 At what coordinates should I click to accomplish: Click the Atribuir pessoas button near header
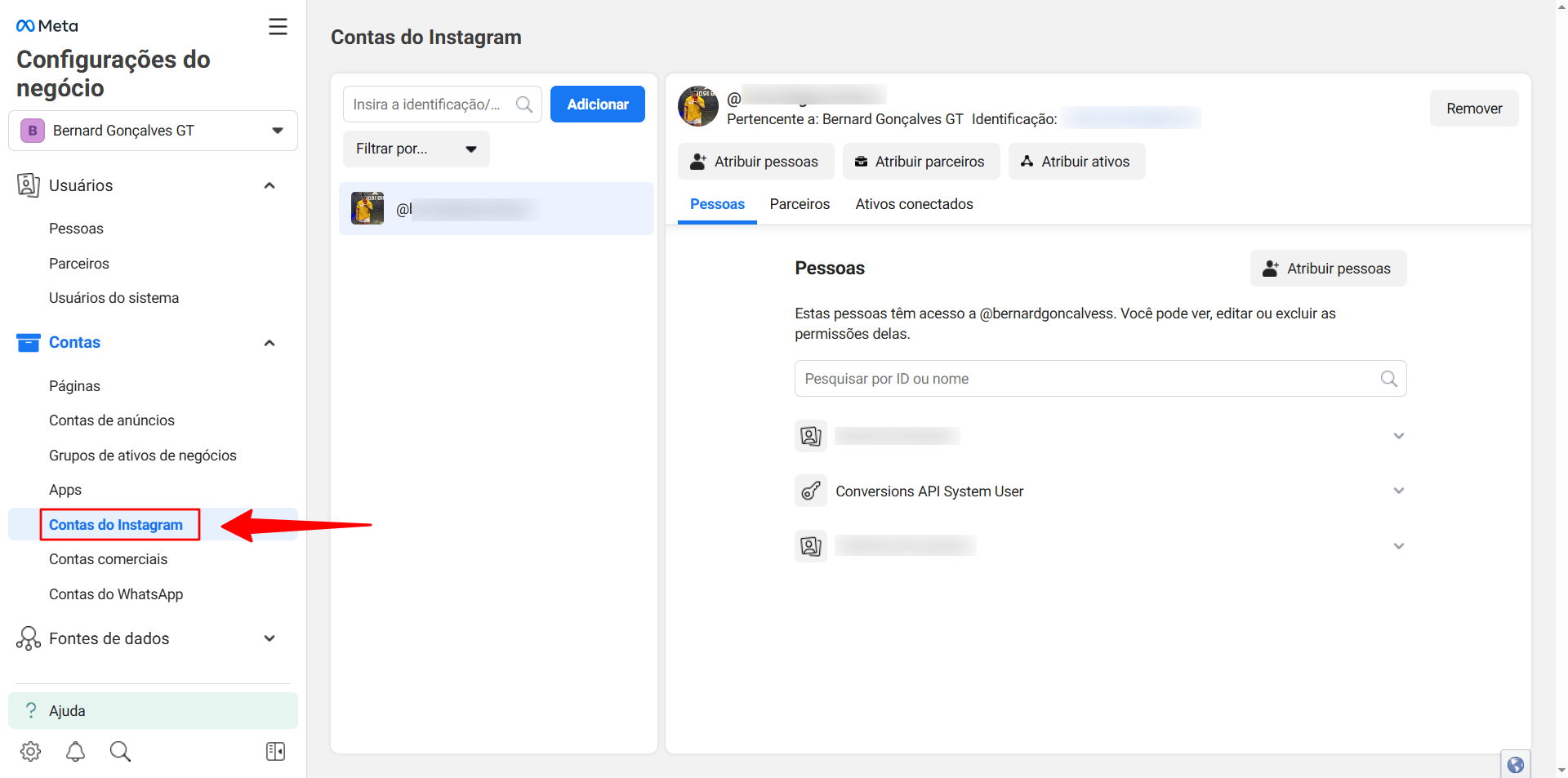click(755, 162)
